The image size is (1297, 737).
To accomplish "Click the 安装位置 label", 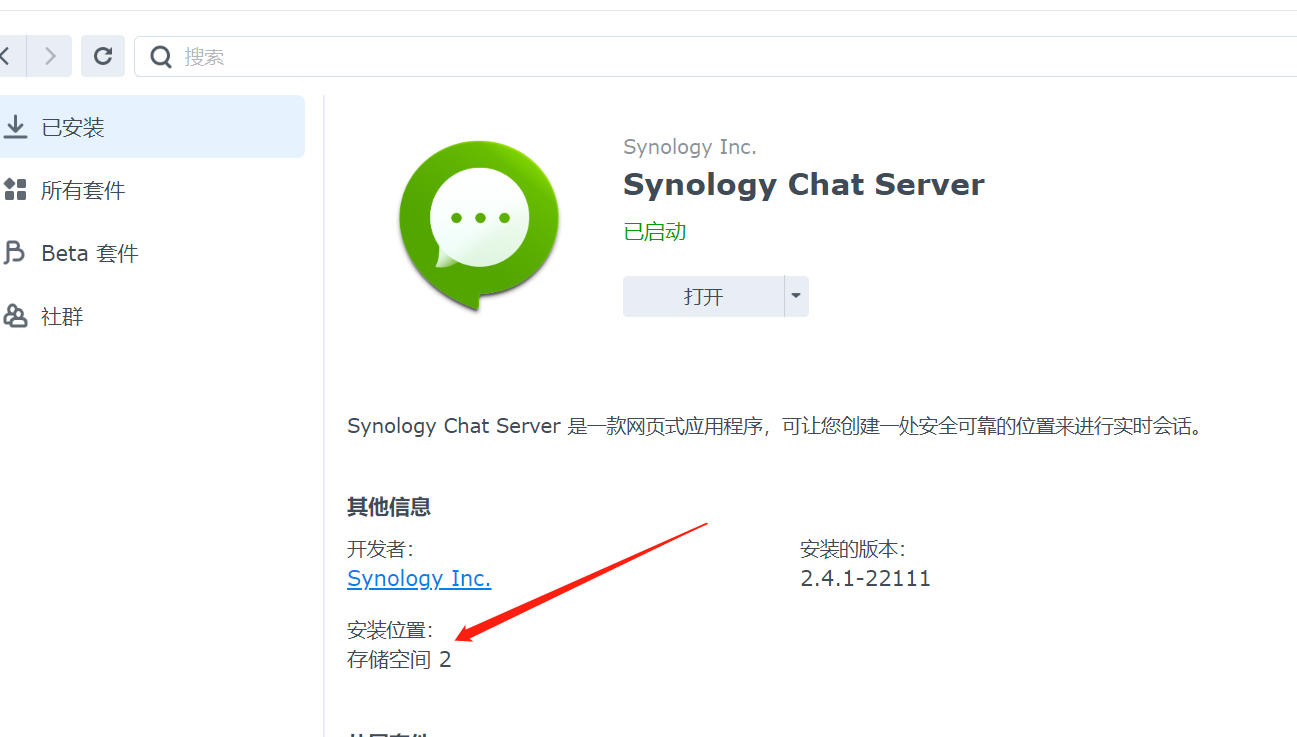I will tap(390, 630).
